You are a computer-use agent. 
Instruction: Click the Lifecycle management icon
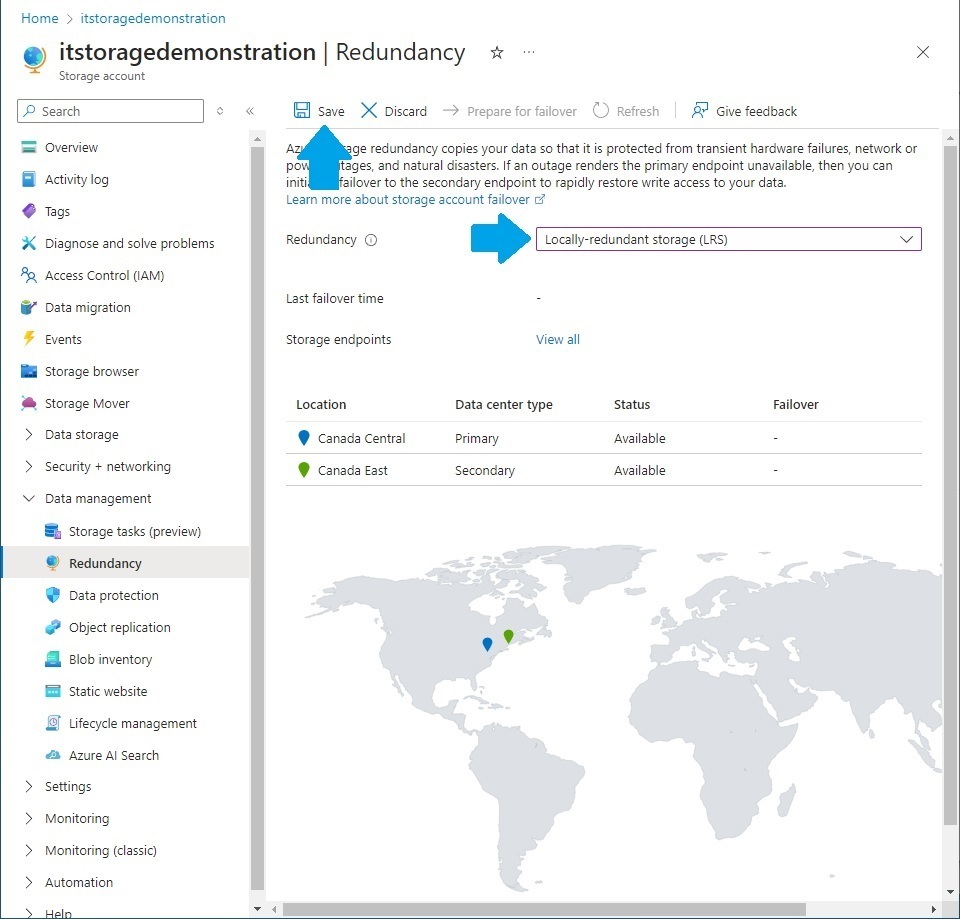point(53,723)
